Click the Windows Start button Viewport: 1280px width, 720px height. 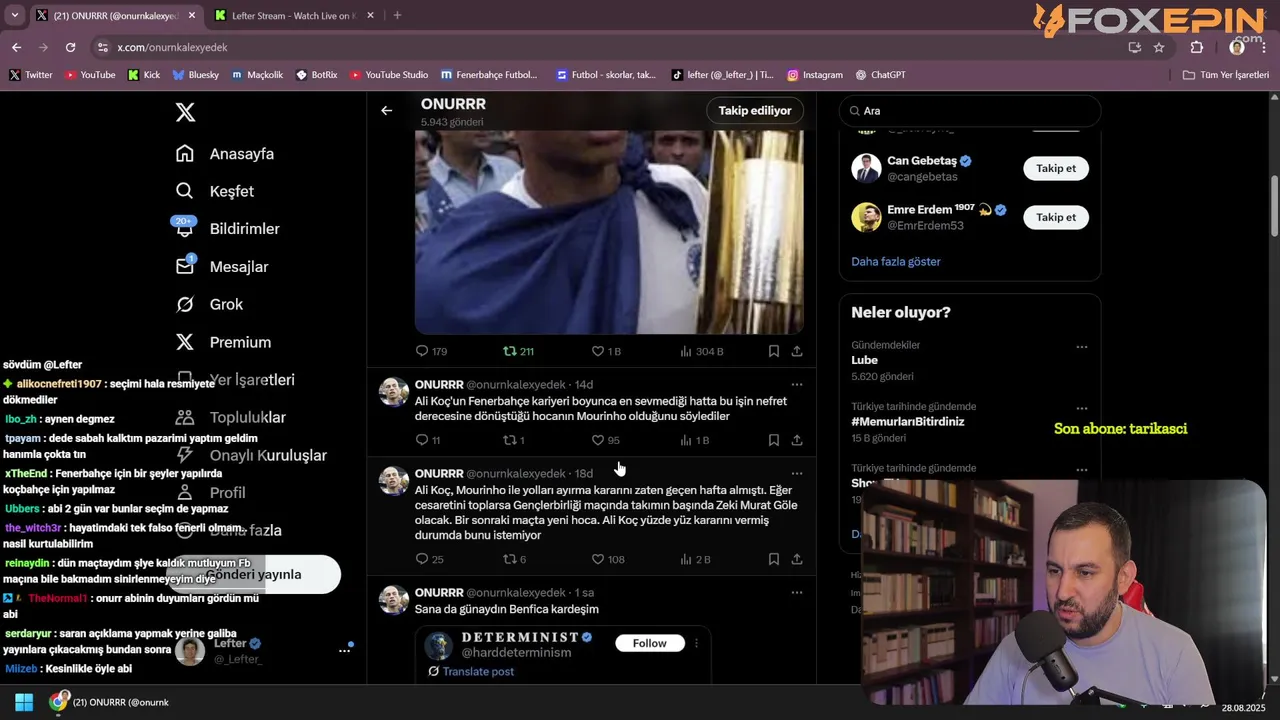(x=24, y=702)
